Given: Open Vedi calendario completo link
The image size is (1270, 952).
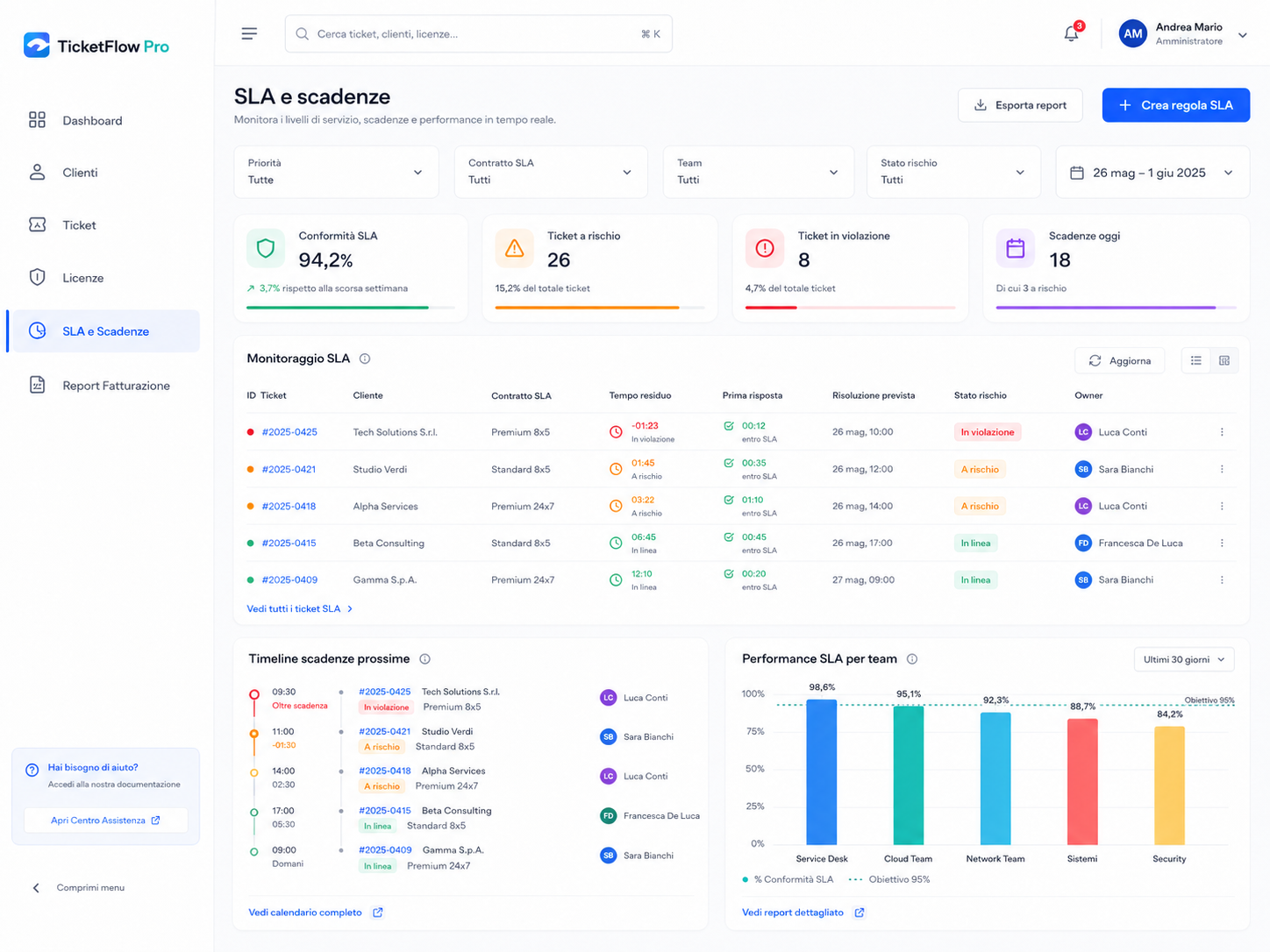Looking at the screenshot, I should pos(316,913).
